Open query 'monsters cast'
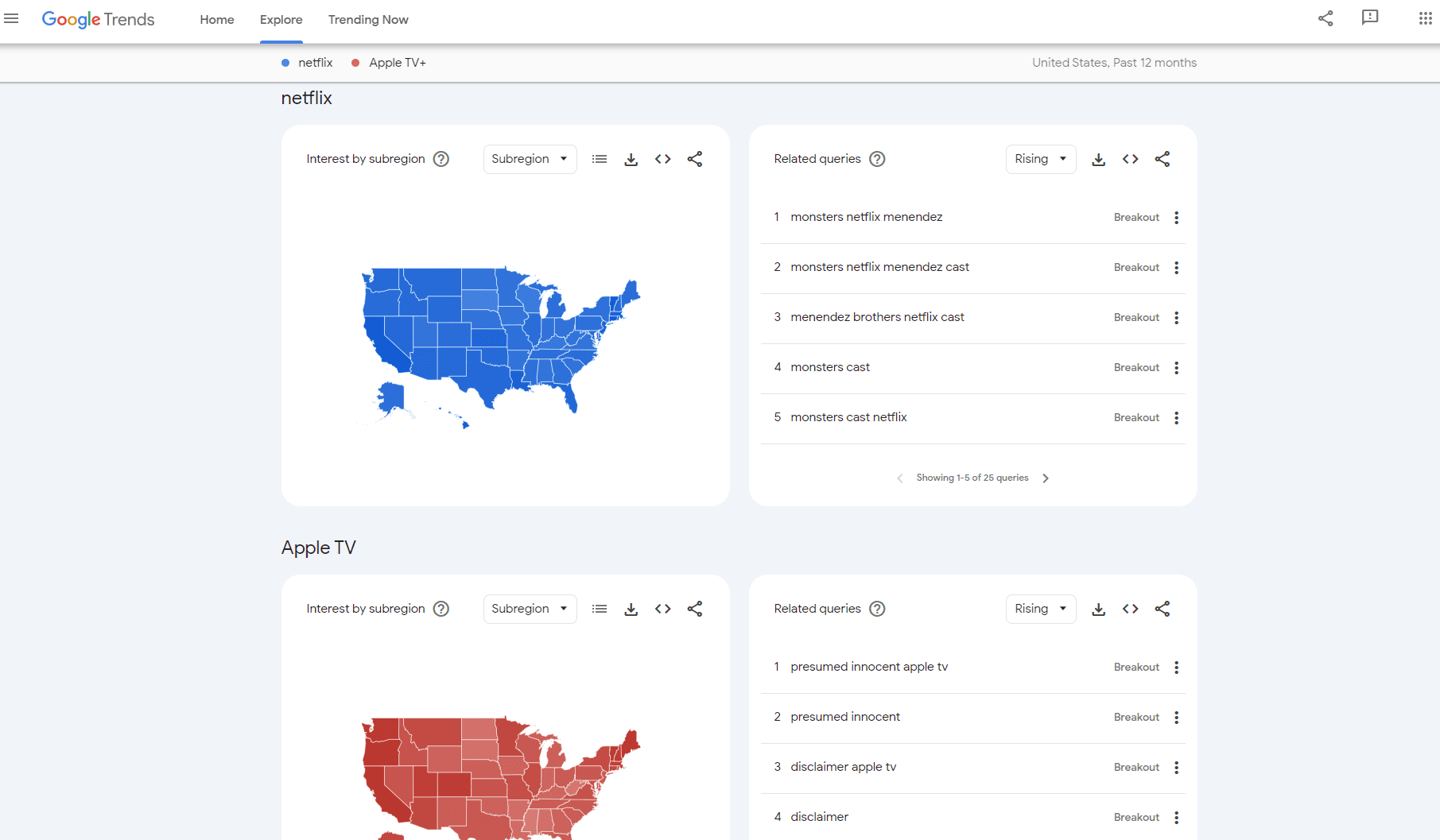 click(x=830, y=367)
